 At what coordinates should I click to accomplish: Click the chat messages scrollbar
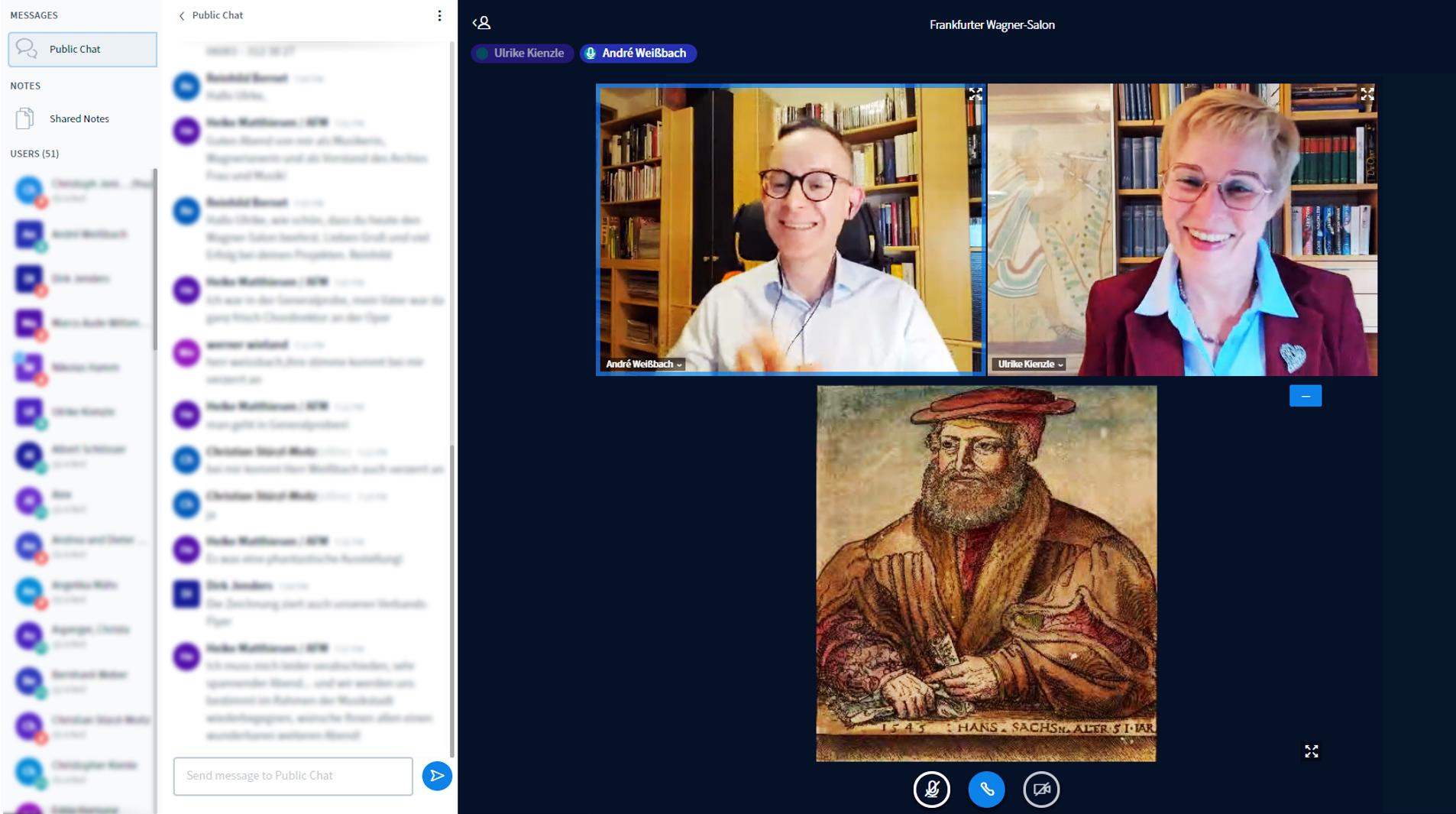[452, 600]
